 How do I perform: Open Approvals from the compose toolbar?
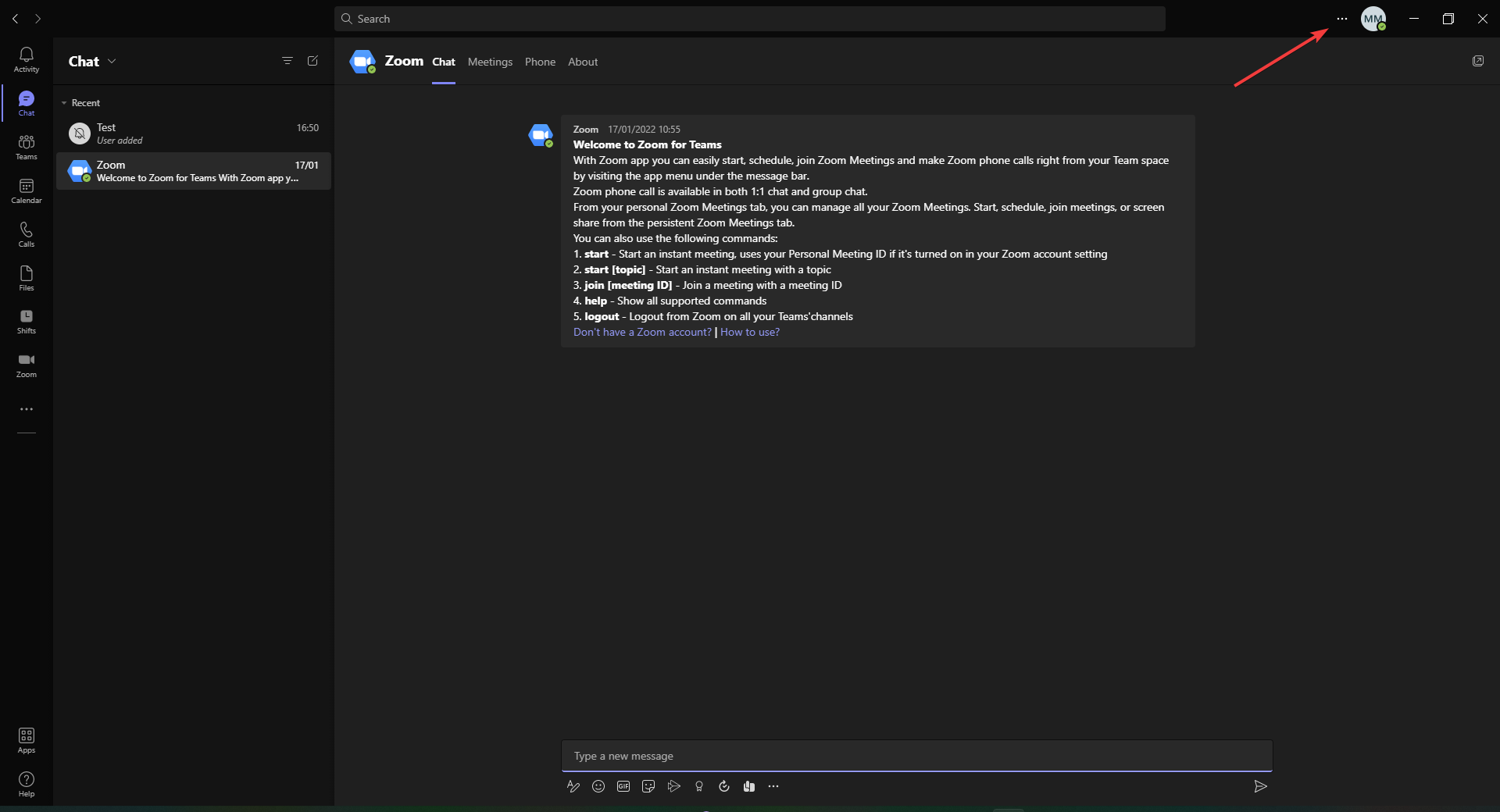pyautogui.click(x=724, y=786)
